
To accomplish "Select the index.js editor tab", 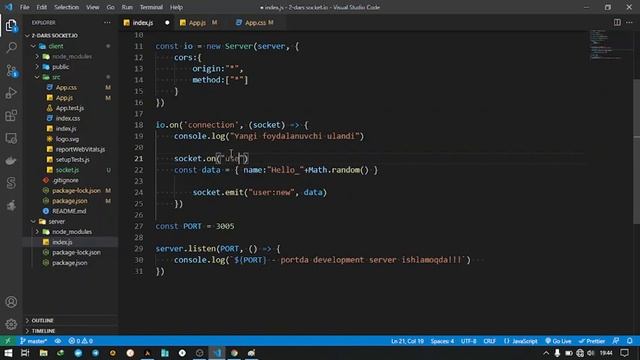I will [x=147, y=22].
